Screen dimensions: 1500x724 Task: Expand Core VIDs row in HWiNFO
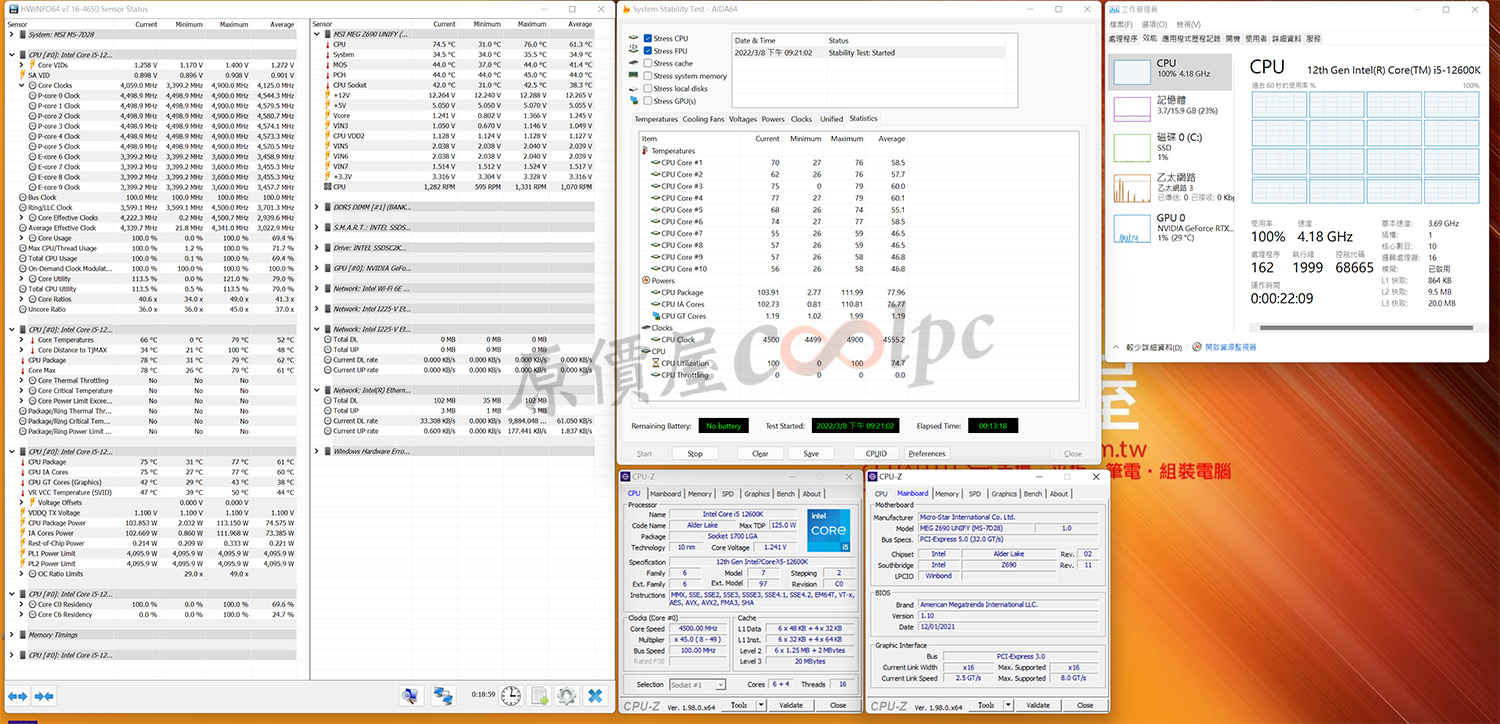22,65
